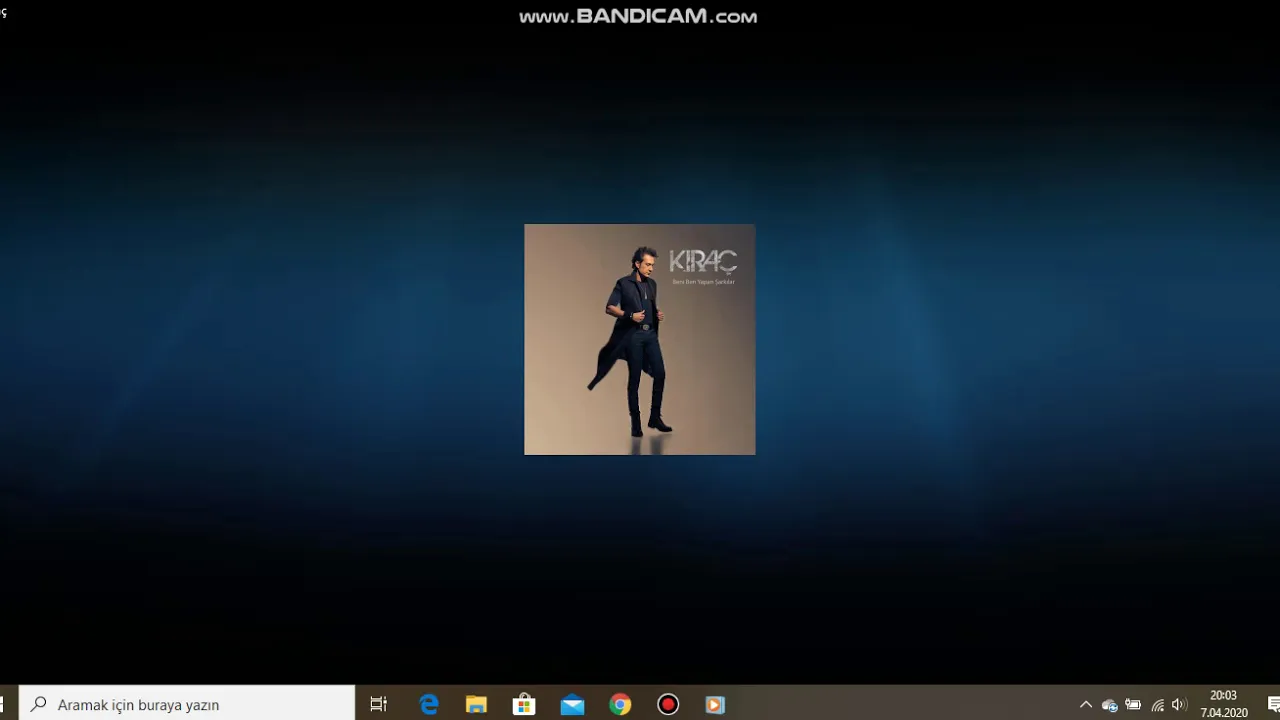This screenshot has height=720, width=1280.
Task: Check the battery status tray icon
Action: (1133, 705)
